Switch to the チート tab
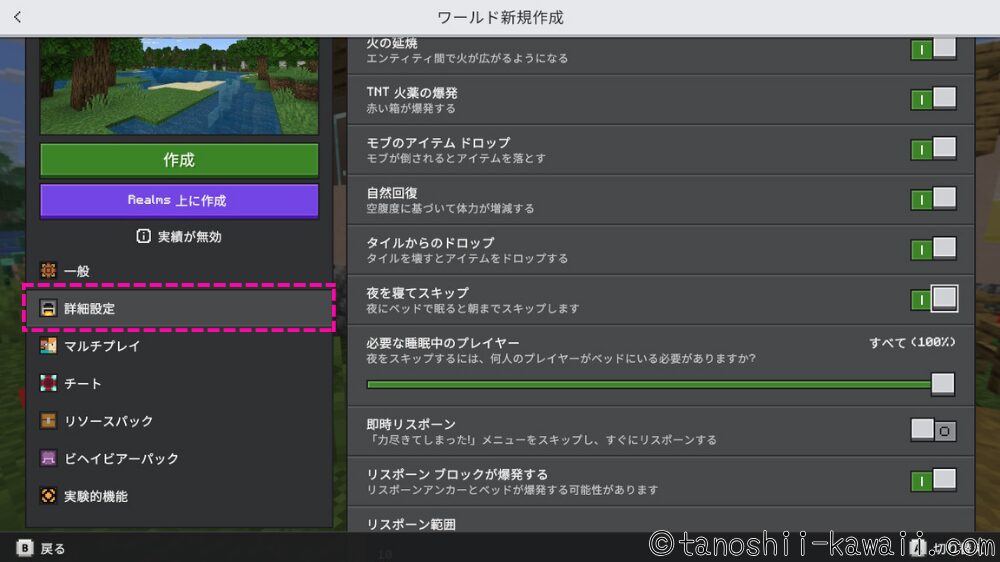1000x562 pixels. [x=179, y=383]
